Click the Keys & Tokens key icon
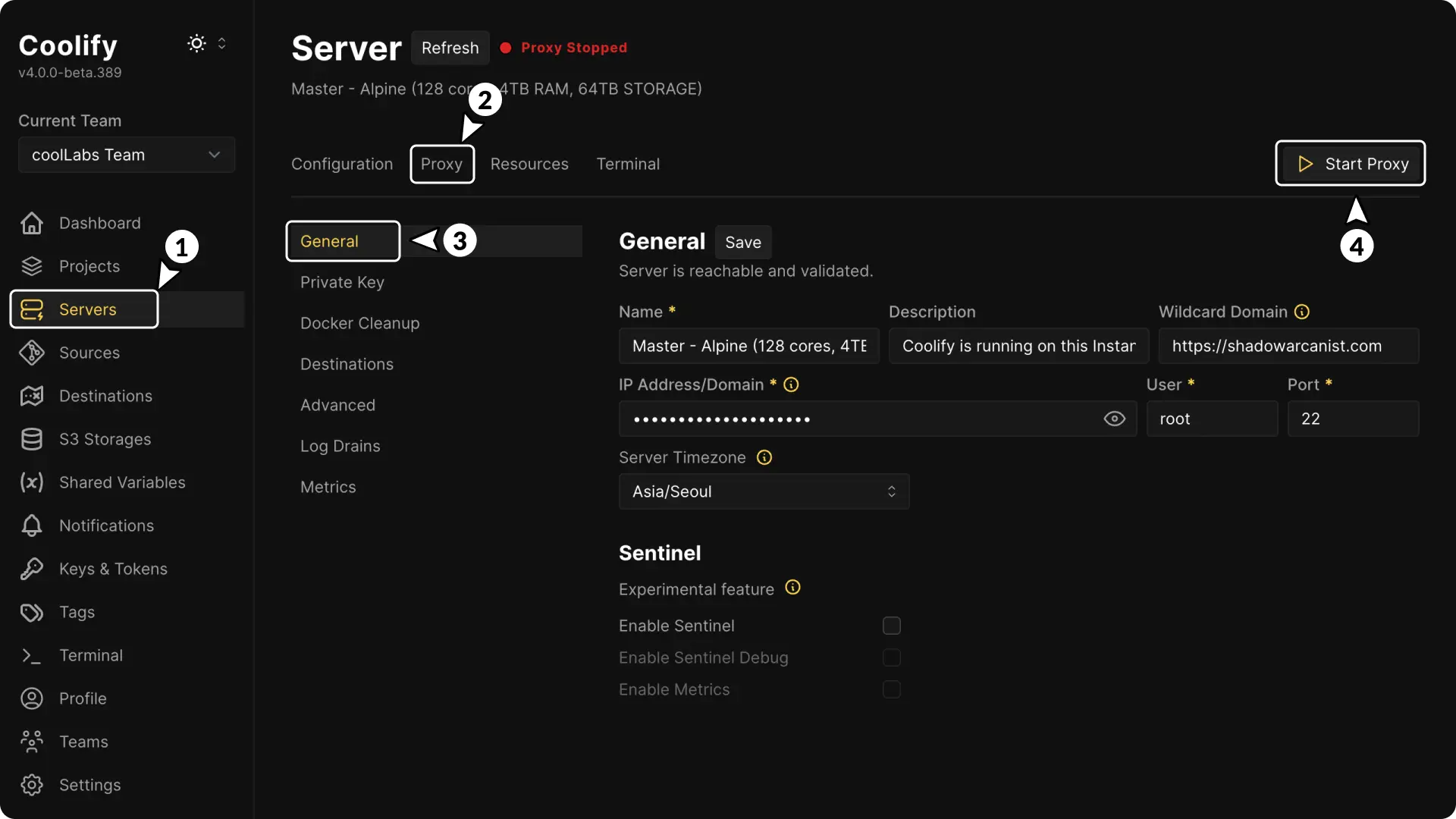This screenshot has width=1456, height=819. click(32, 569)
